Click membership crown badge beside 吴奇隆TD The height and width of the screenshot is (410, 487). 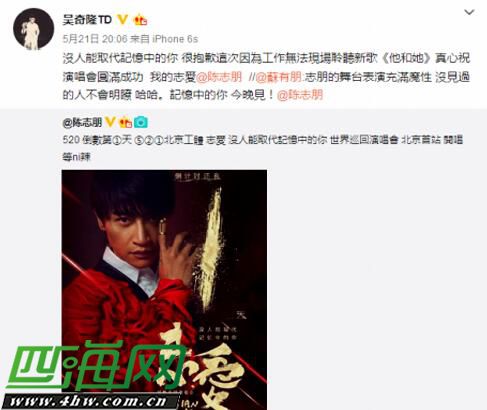[140, 20]
